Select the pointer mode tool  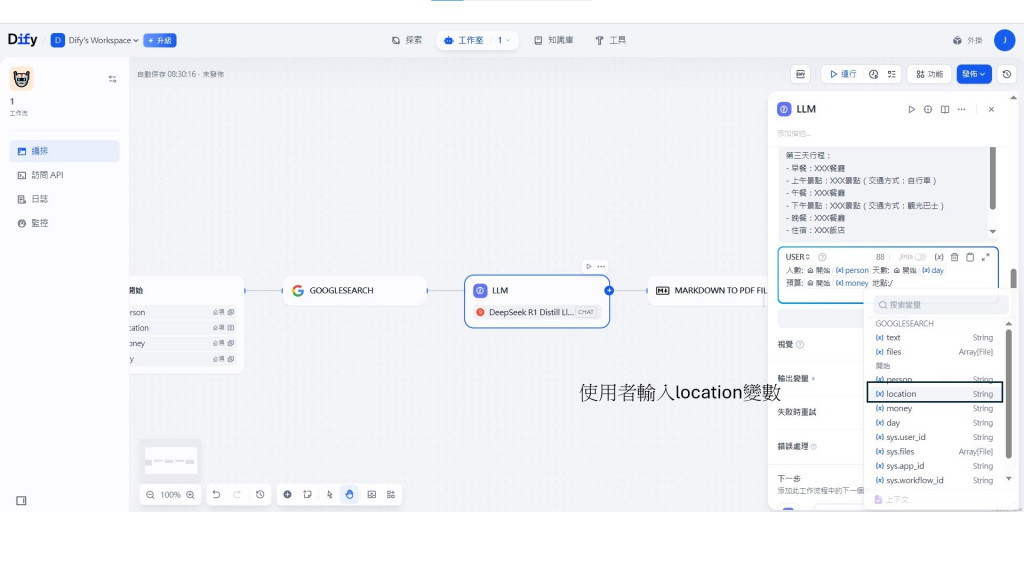[329, 495]
